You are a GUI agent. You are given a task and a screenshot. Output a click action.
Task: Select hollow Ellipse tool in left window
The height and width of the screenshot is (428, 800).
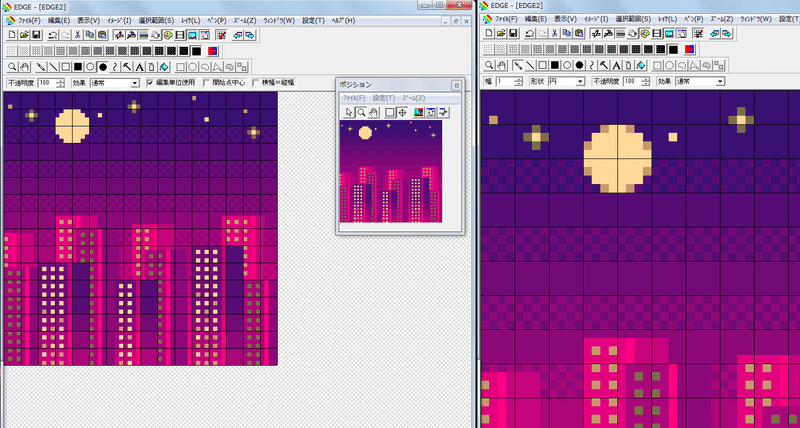point(90,67)
